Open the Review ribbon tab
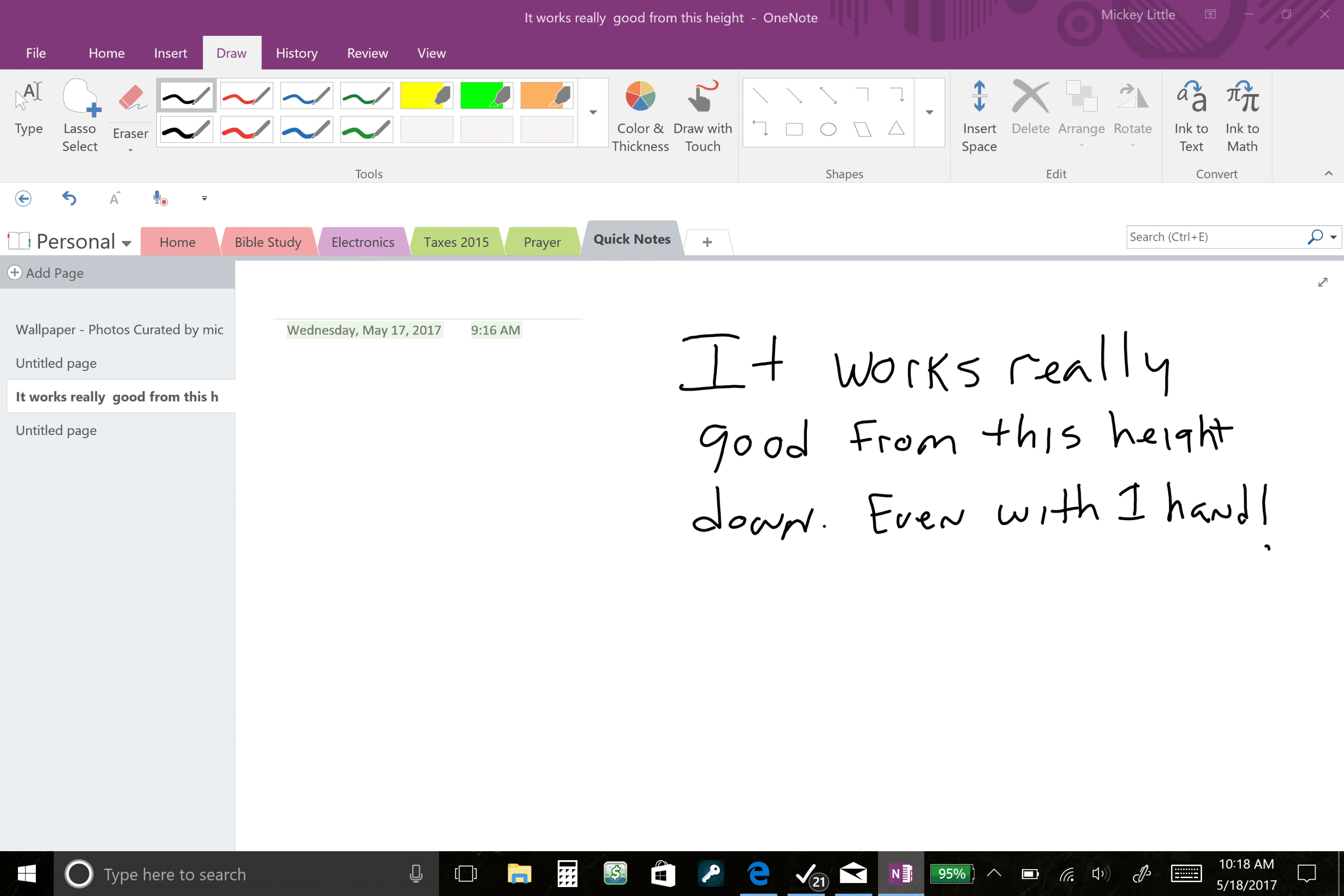The height and width of the screenshot is (896, 1344). click(x=367, y=53)
